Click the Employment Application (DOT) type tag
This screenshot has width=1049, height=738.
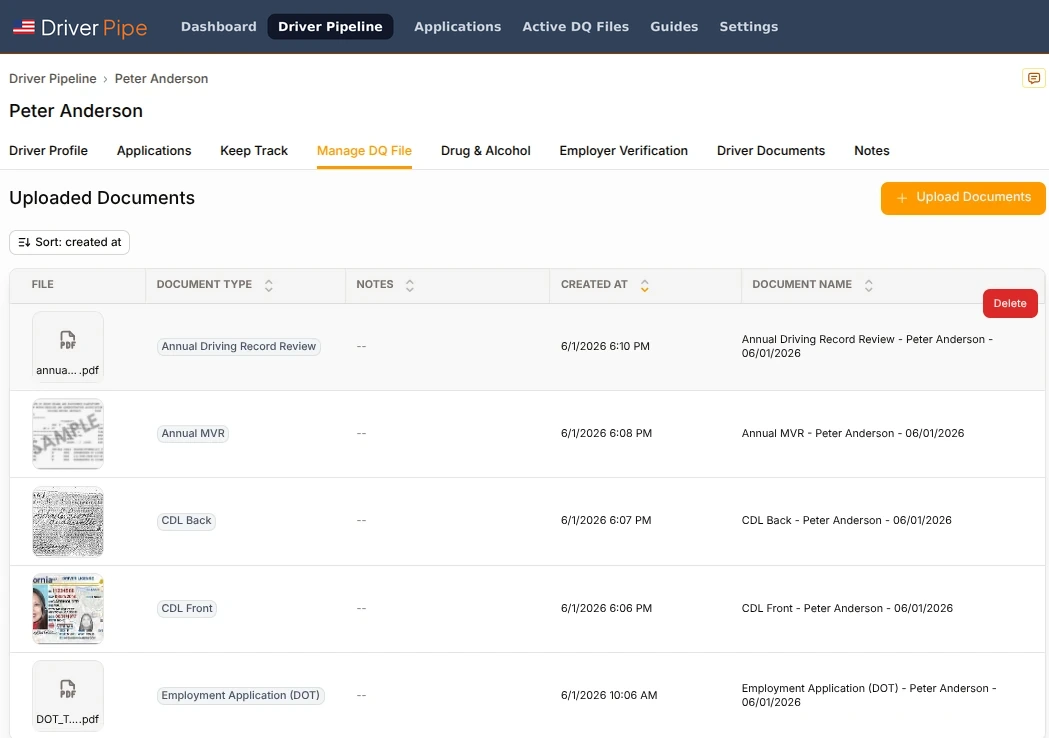click(241, 696)
